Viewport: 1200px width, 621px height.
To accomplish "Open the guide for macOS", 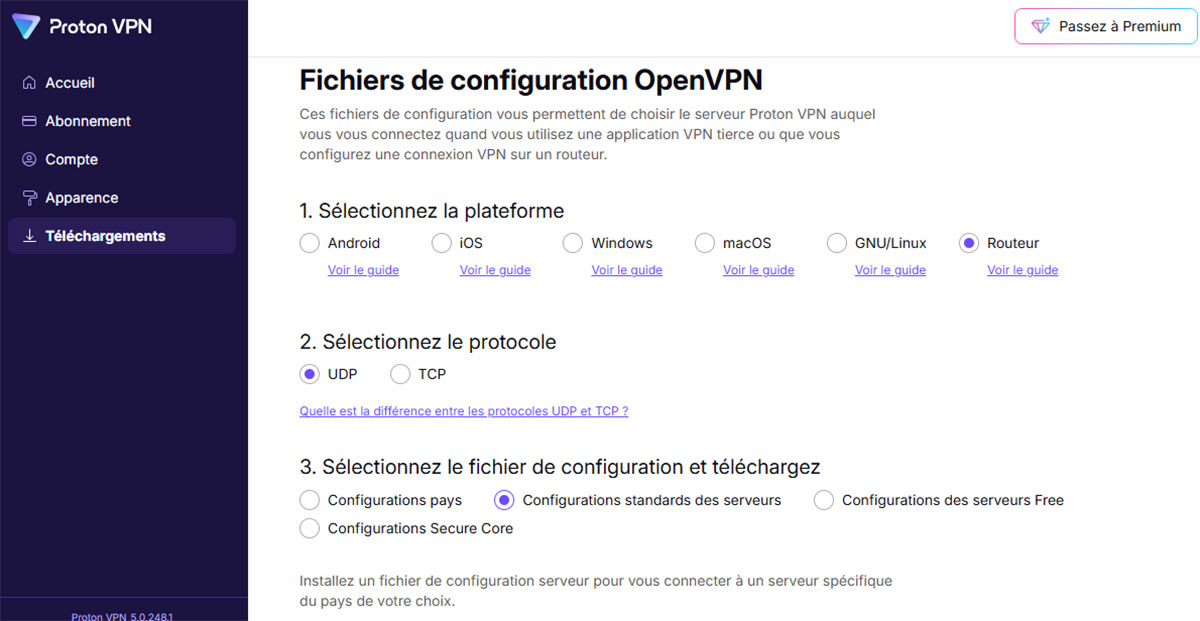I will click(x=758, y=270).
